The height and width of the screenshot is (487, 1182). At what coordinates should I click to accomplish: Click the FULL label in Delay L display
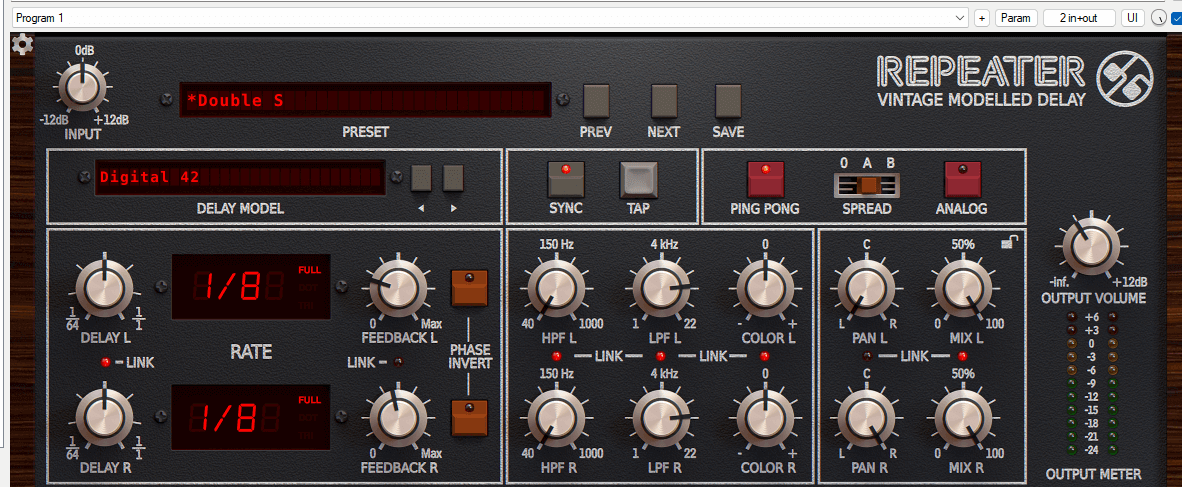(x=308, y=270)
